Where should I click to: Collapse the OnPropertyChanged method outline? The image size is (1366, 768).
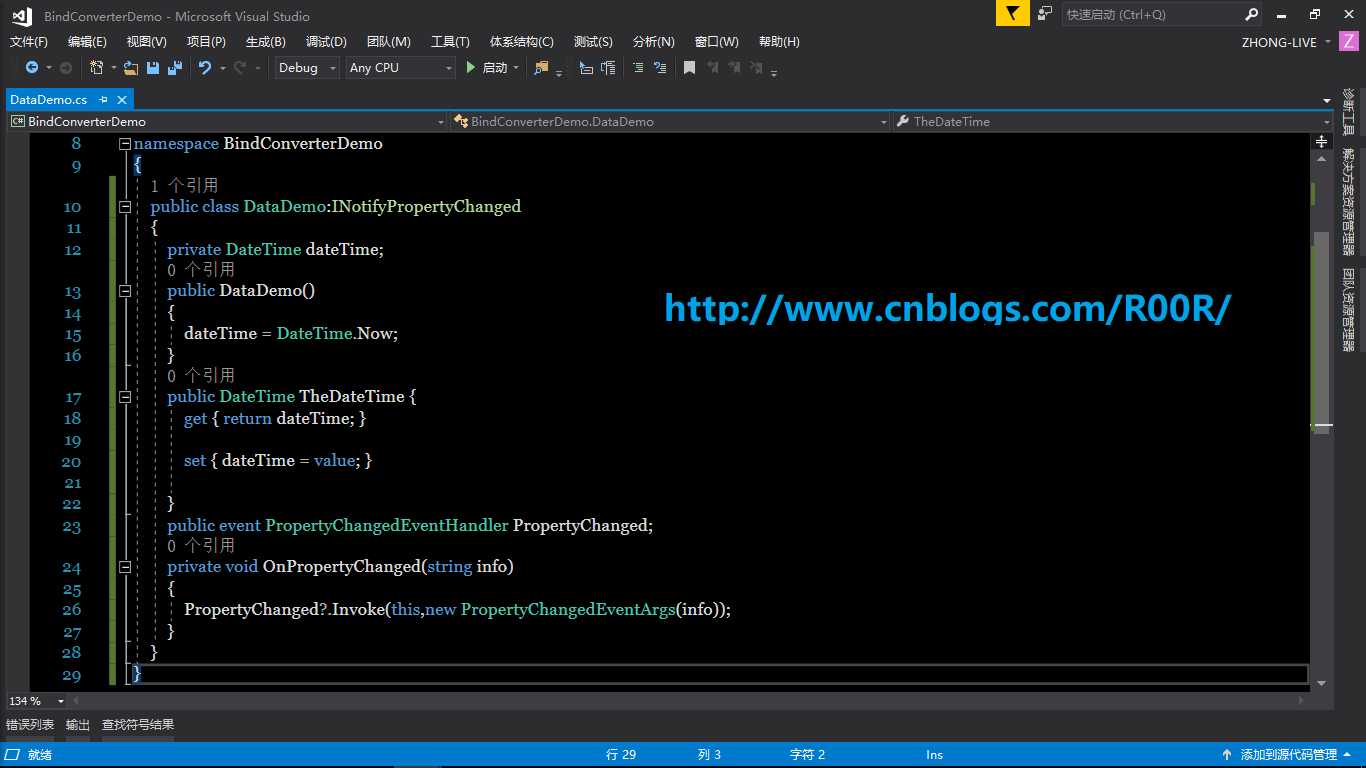[x=125, y=567]
